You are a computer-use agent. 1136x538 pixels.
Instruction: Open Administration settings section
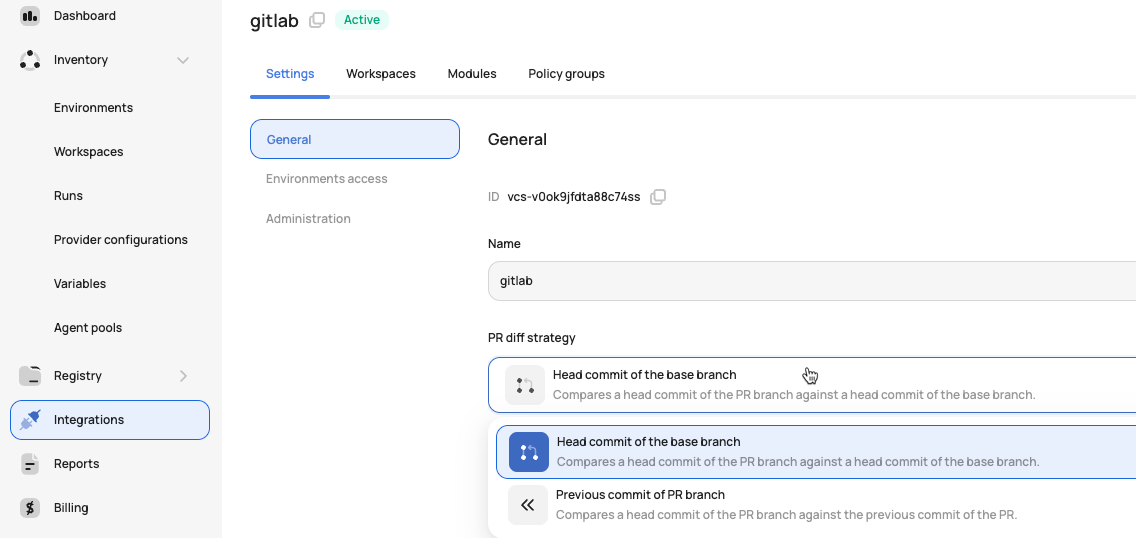308,219
